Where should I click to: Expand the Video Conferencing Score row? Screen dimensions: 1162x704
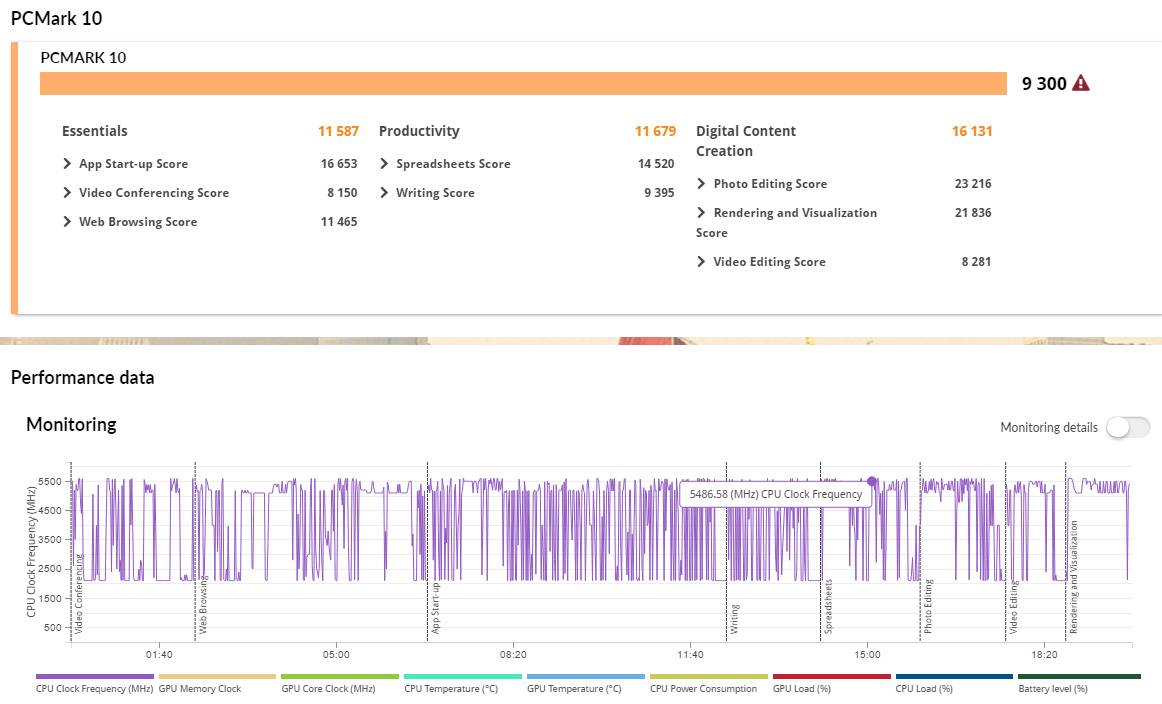(68, 193)
